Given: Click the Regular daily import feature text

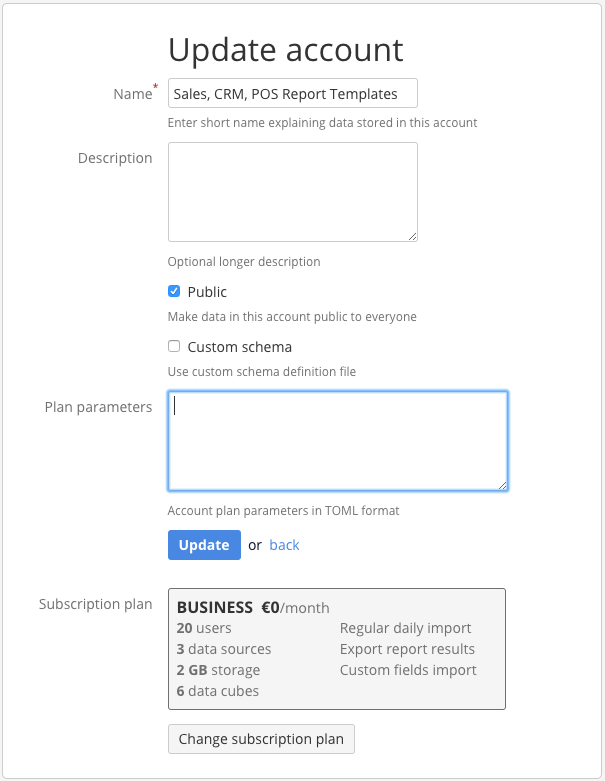Looking at the screenshot, I should [x=405, y=628].
